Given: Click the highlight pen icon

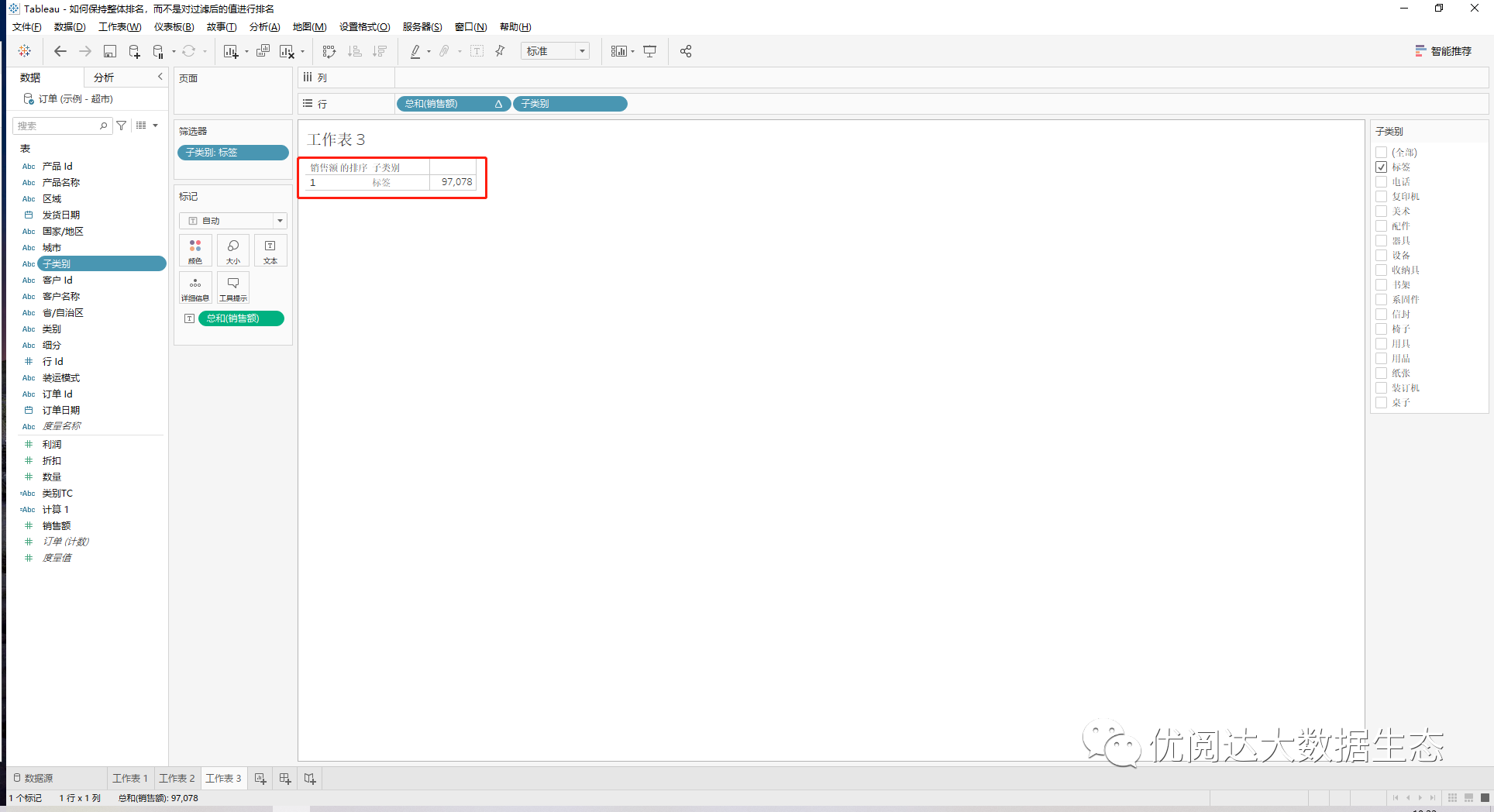Looking at the screenshot, I should pyautogui.click(x=415, y=51).
